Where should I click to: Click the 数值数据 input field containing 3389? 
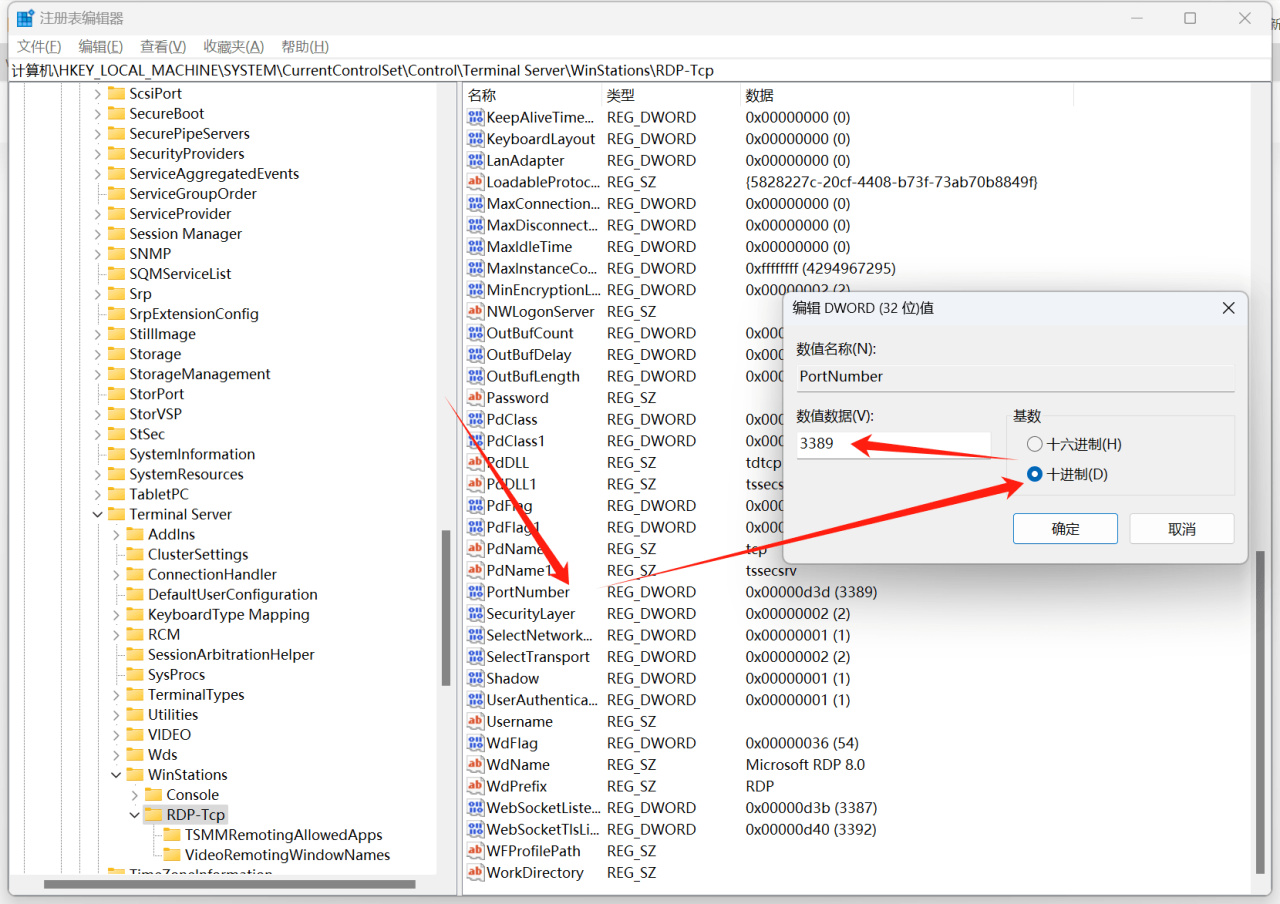(x=893, y=444)
